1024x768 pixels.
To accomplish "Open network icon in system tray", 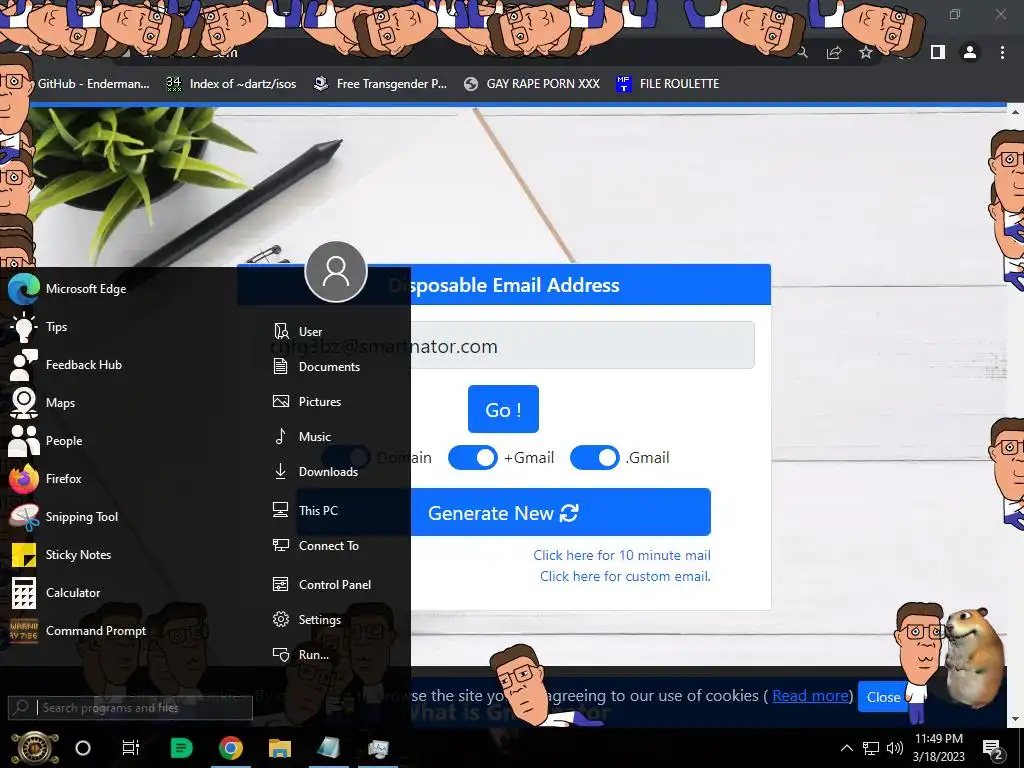I will [x=871, y=748].
